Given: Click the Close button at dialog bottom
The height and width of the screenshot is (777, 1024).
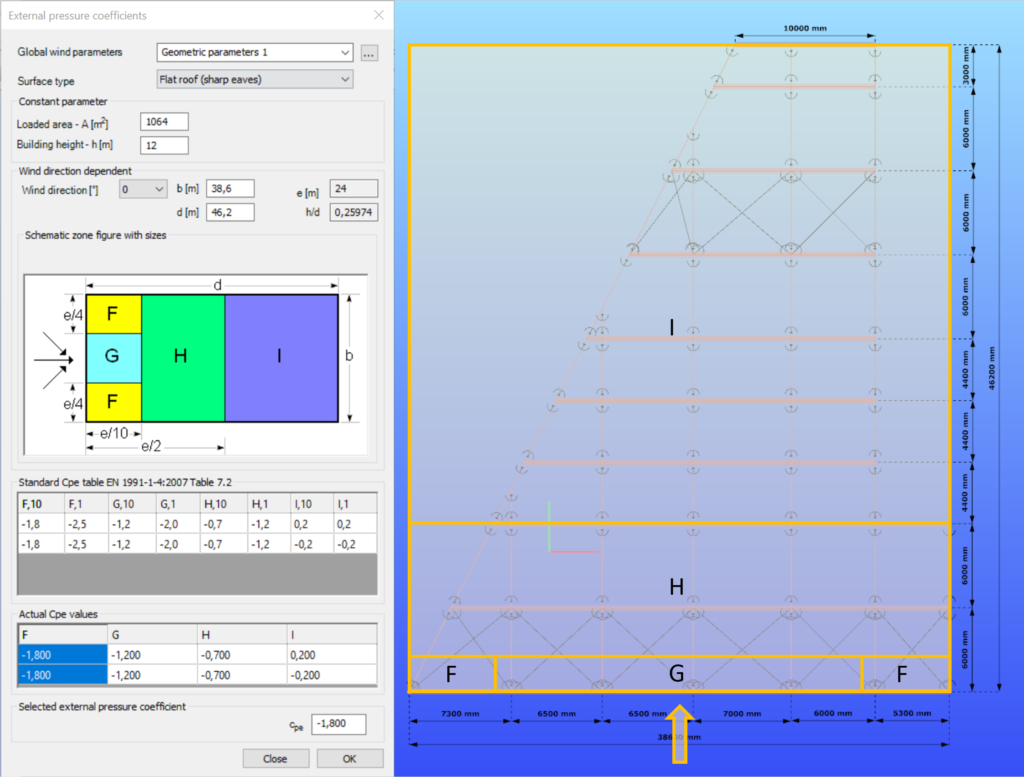Looking at the screenshot, I should pyautogui.click(x=275, y=759).
